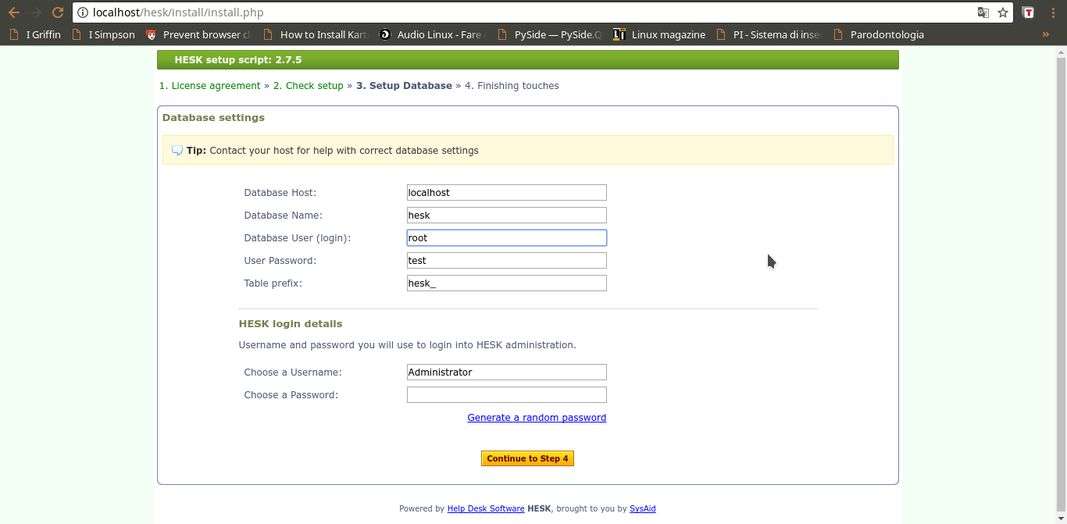Click the Table prefix field
Screen dimensions: 1067x524
click(506, 283)
